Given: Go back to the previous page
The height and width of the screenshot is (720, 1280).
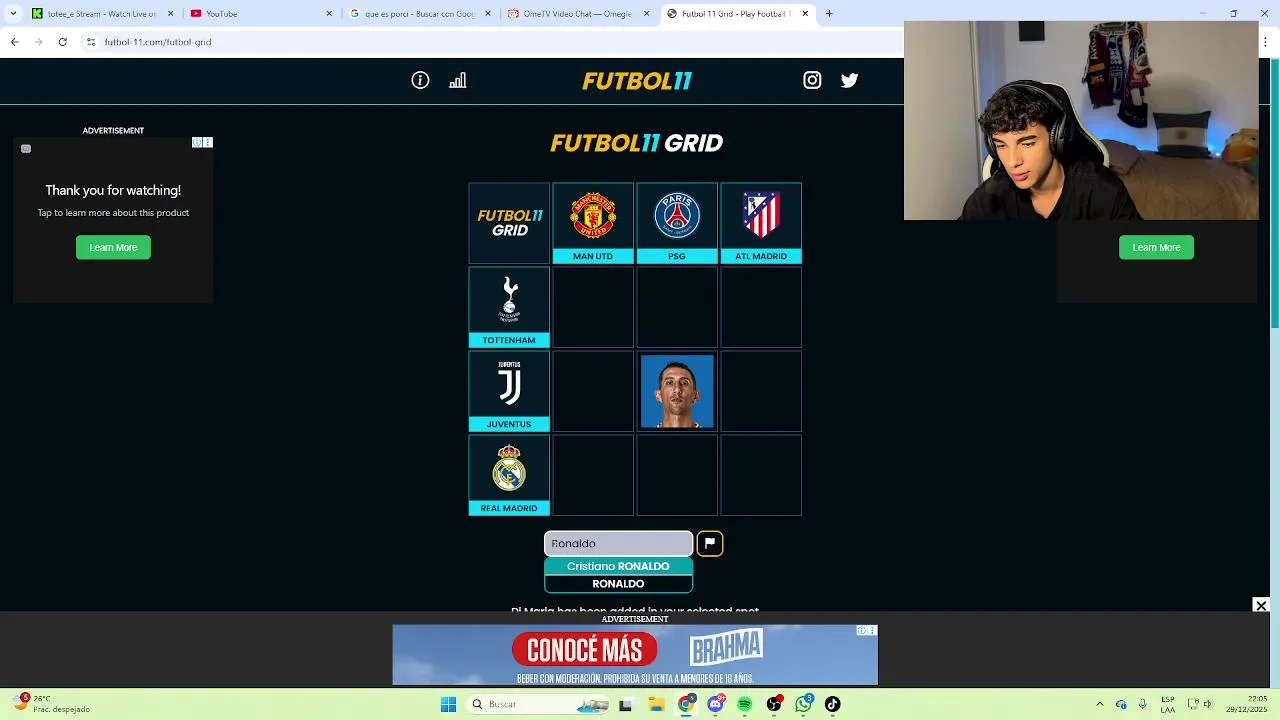Looking at the screenshot, I should pos(14,42).
